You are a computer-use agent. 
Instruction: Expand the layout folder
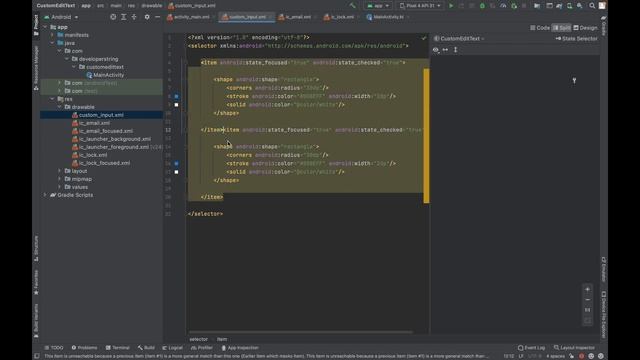click(60, 171)
